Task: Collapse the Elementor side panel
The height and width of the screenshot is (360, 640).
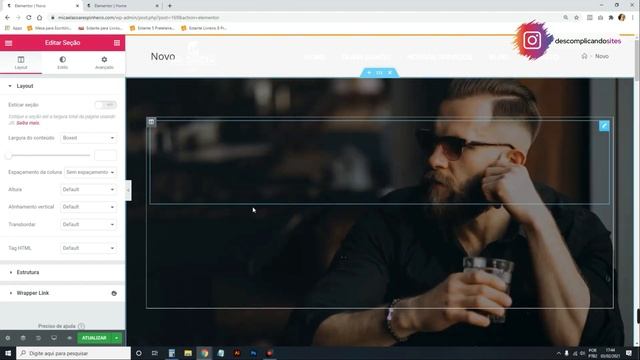Action: 128,190
